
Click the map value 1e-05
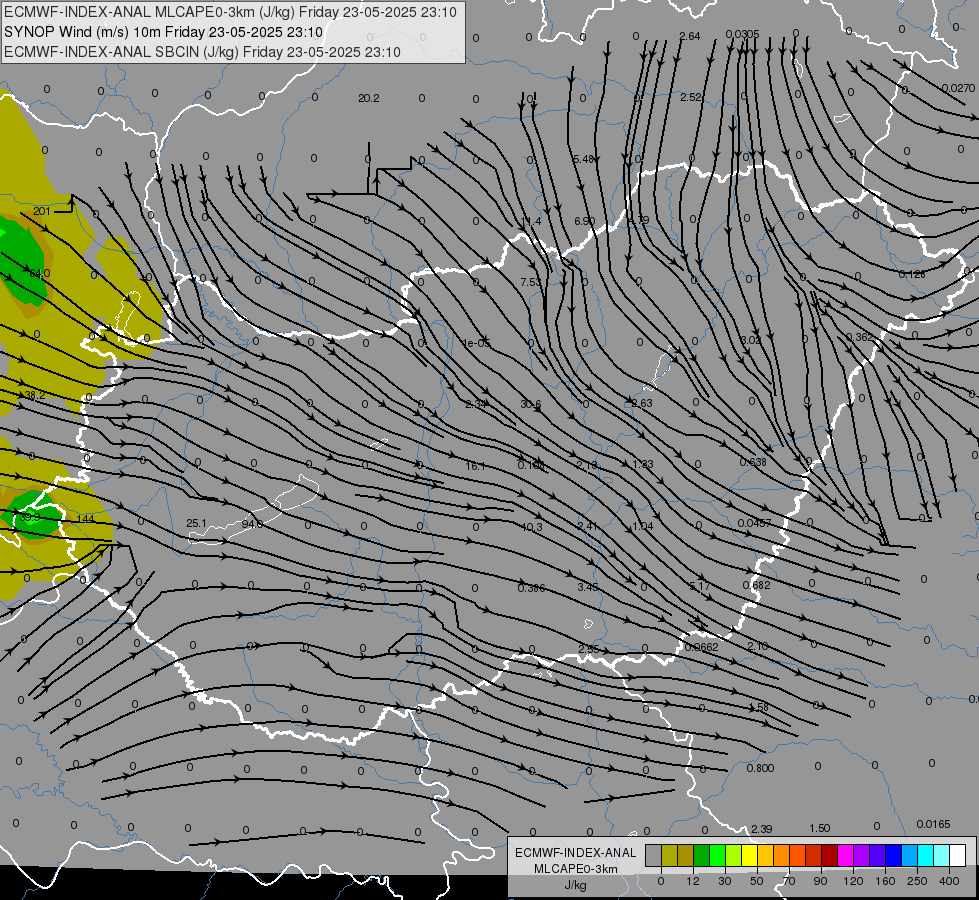476,343
